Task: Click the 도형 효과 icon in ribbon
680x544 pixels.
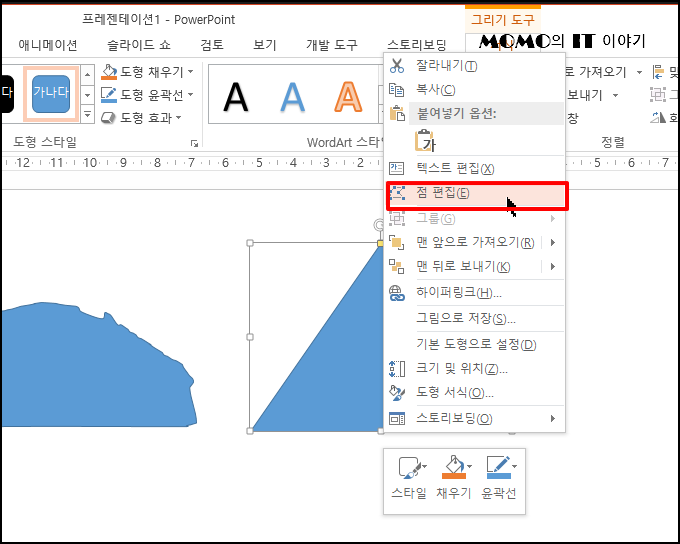Action: click(108, 118)
